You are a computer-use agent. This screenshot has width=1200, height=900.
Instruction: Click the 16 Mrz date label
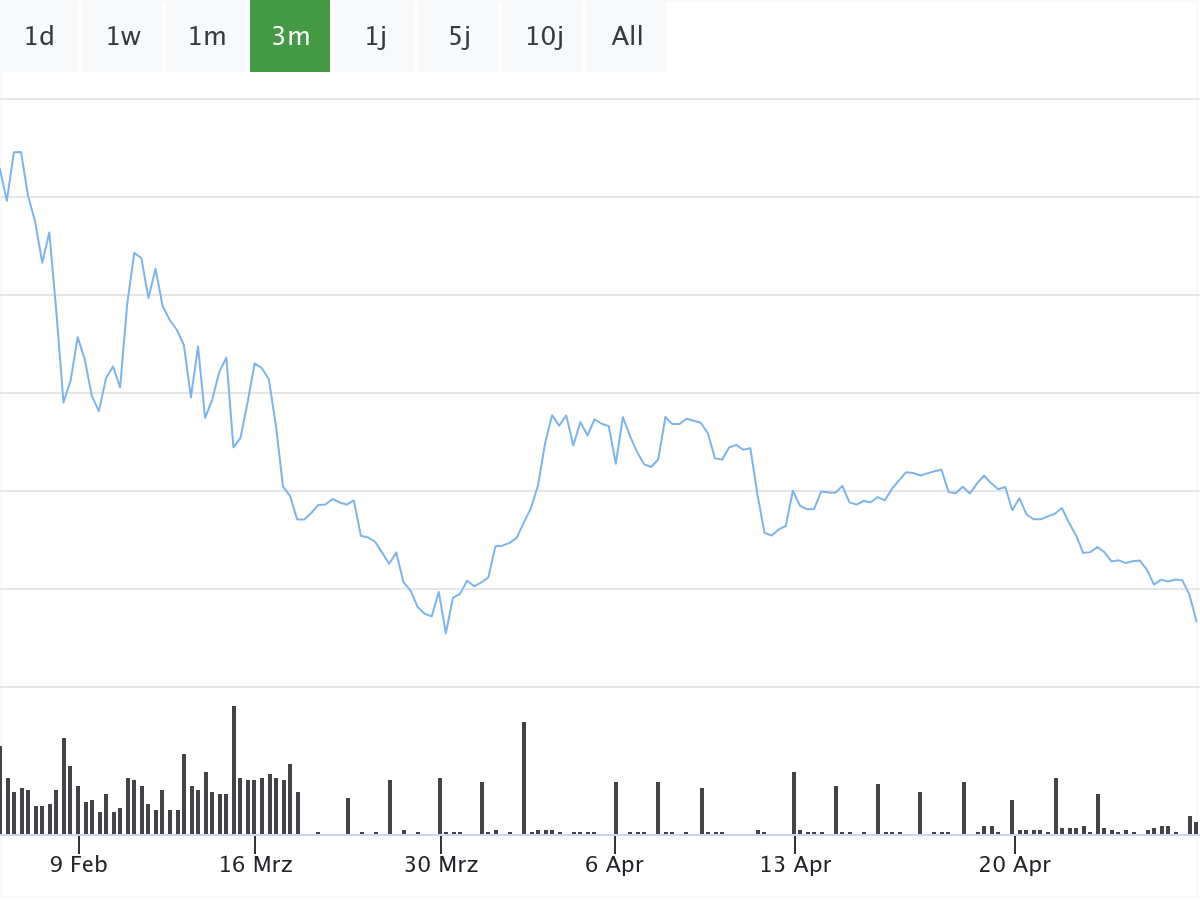point(256,865)
